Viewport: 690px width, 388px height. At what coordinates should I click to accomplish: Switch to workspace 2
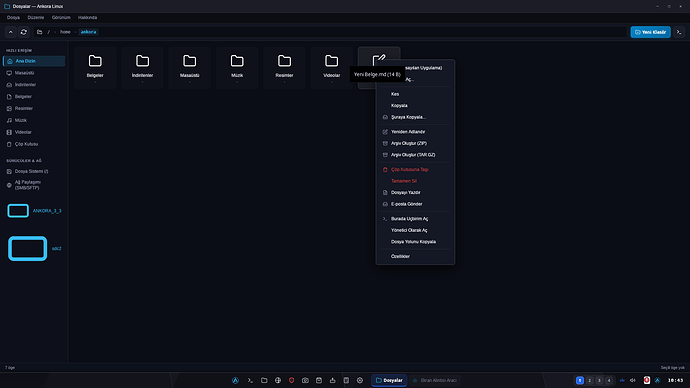[x=590, y=380]
